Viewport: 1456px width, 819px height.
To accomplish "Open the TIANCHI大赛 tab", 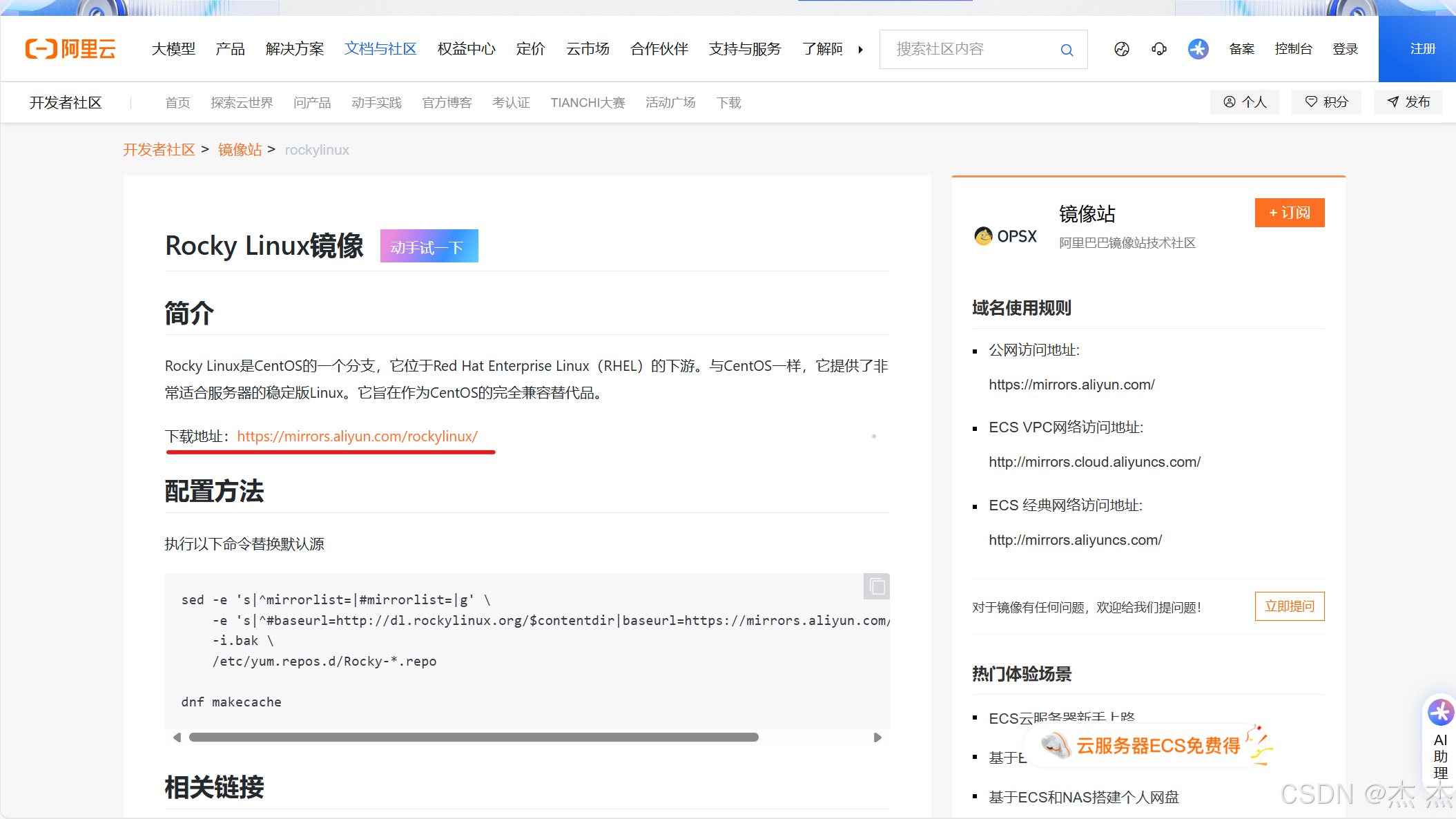I will pyautogui.click(x=588, y=103).
